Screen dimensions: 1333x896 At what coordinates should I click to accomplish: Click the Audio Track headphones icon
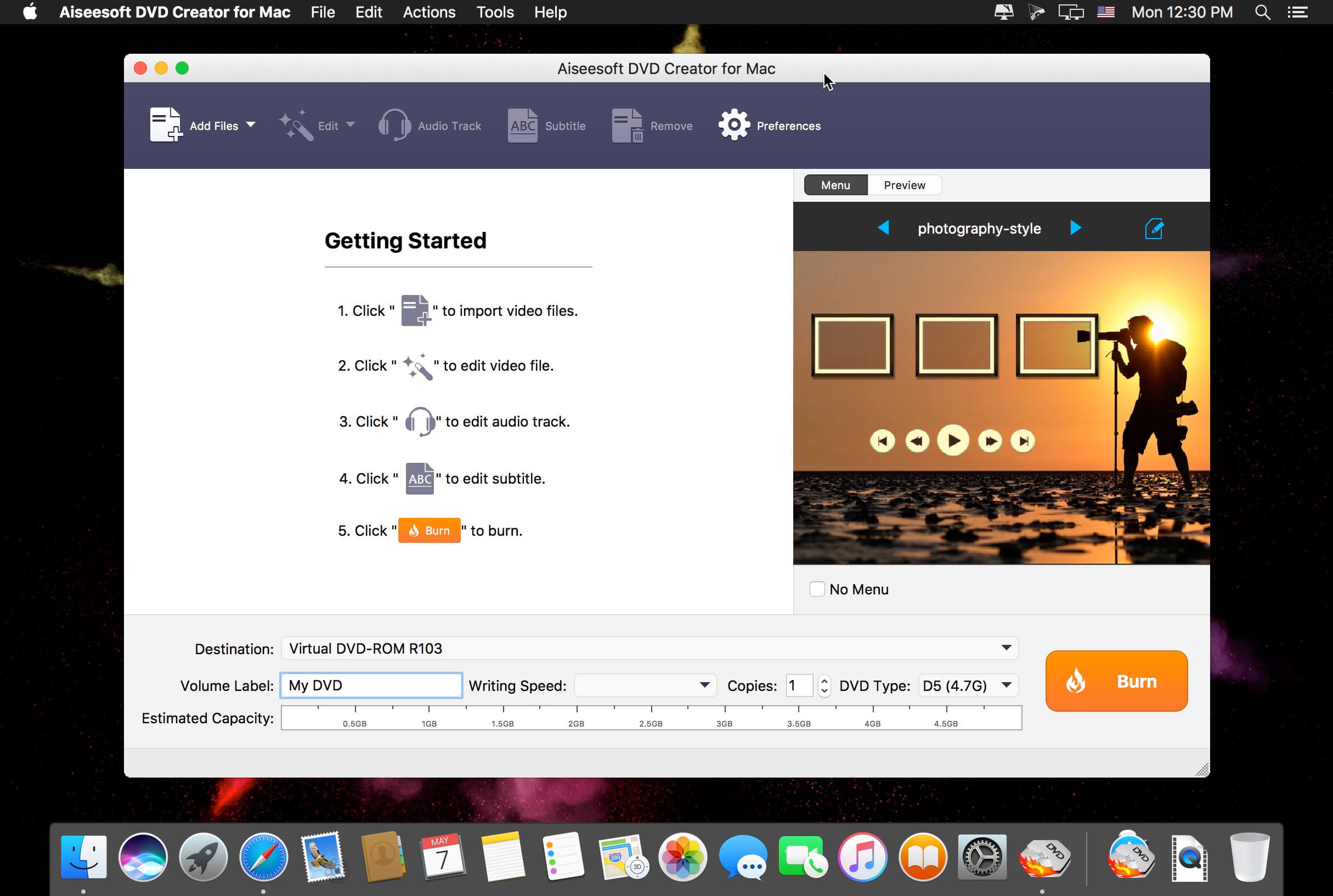(x=394, y=125)
